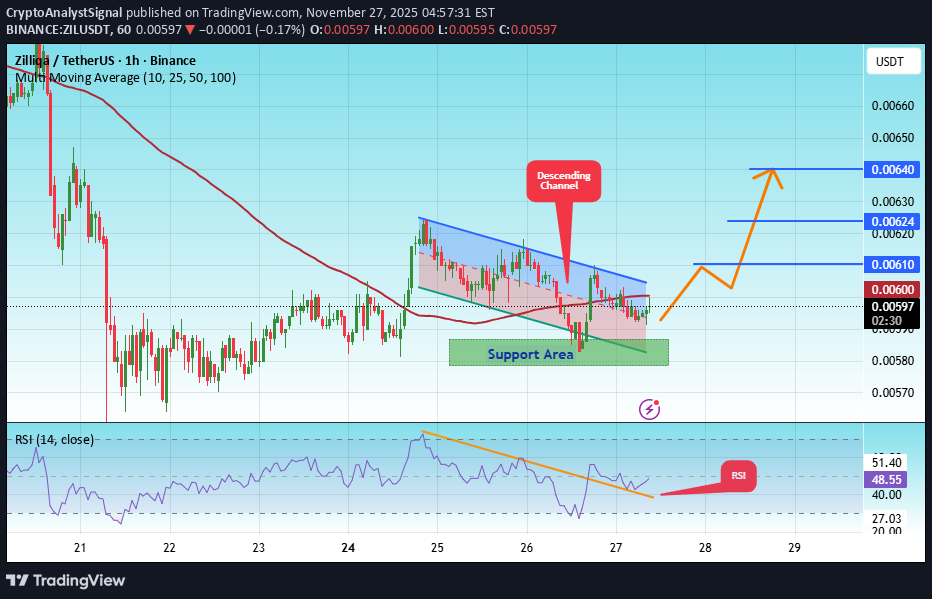Click the red RSI callout on the indicator pane
The width and height of the screenshot is (932, 599).
pyautogui.click(x=737, y=476)
